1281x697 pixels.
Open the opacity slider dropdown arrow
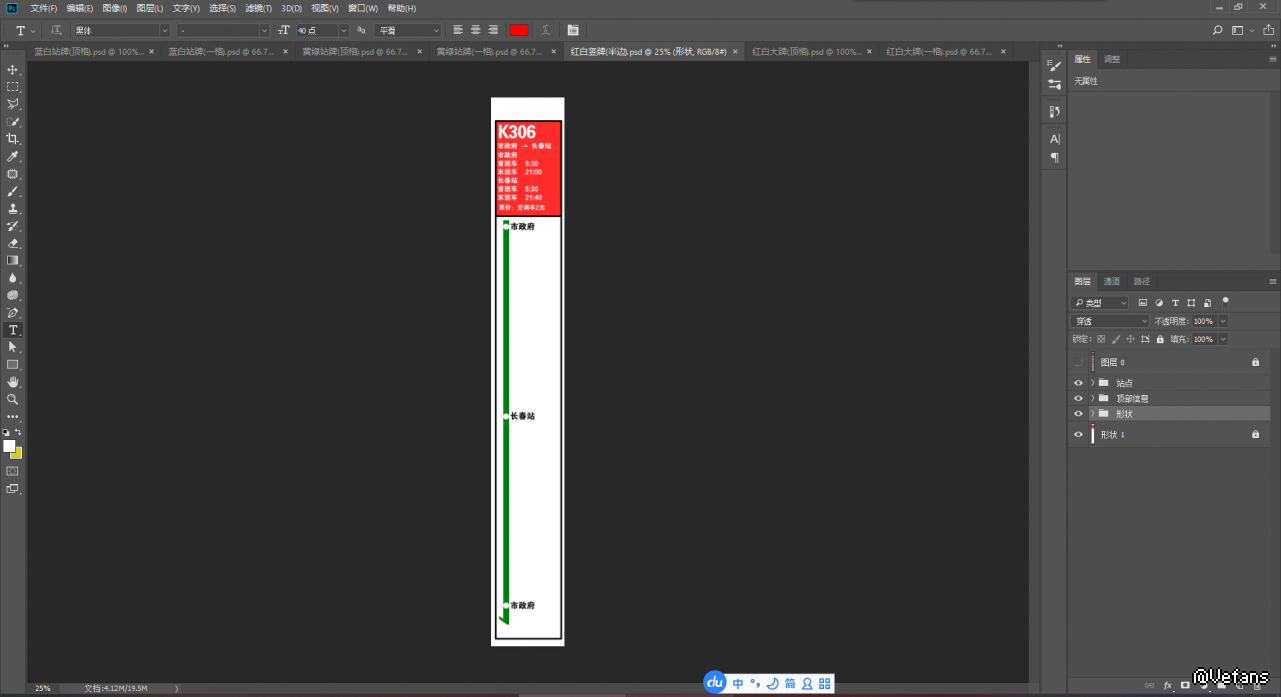pyautogui.click(x=1223, y=321)
